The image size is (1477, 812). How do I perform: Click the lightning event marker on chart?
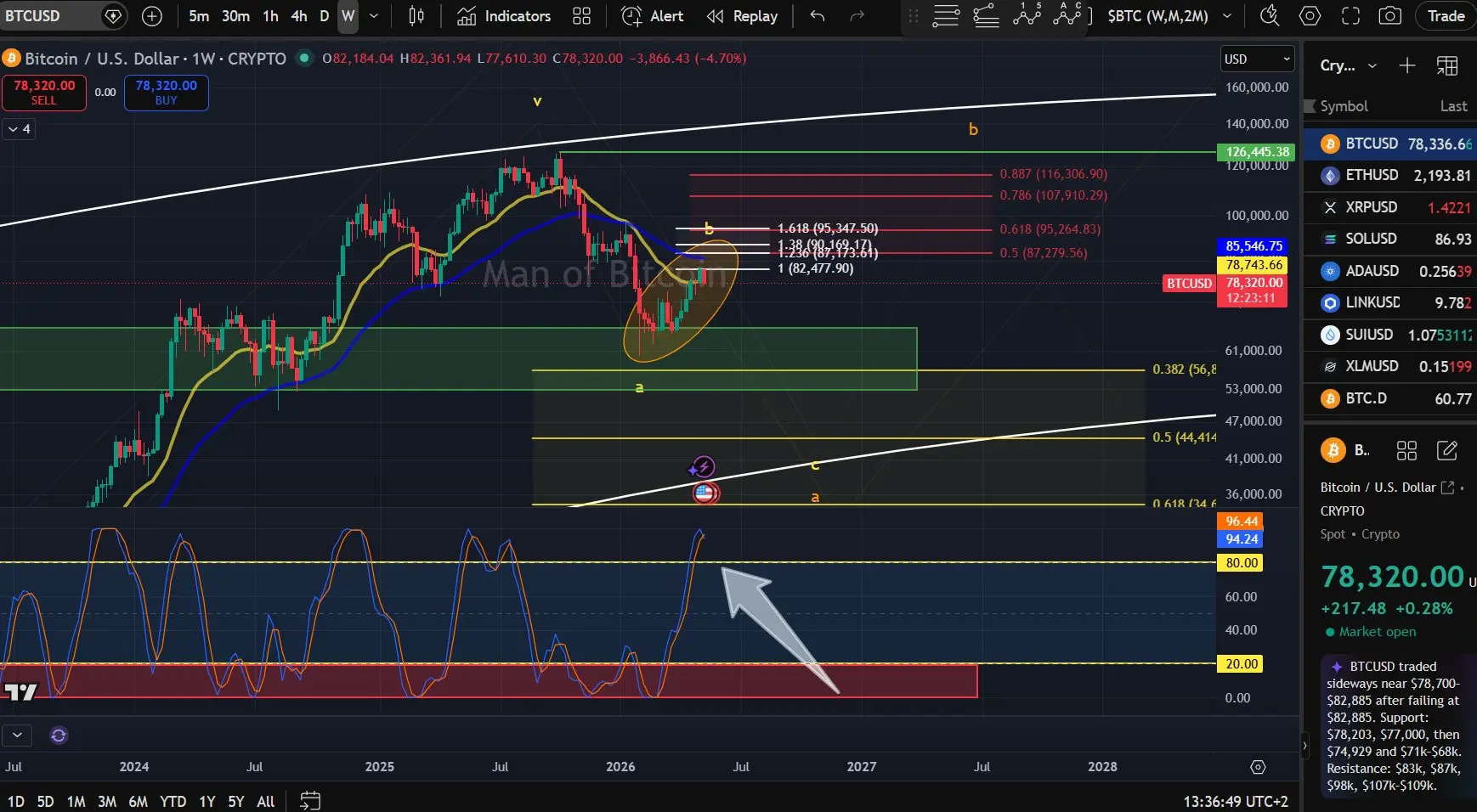[x=702, y=467]
